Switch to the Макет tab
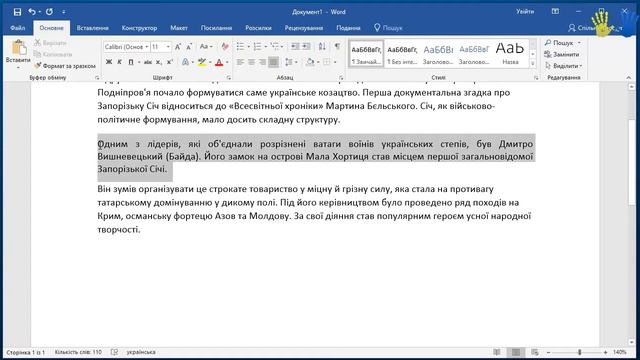The width and height of the screenshot is (640, 360). (x=179, y=28)
